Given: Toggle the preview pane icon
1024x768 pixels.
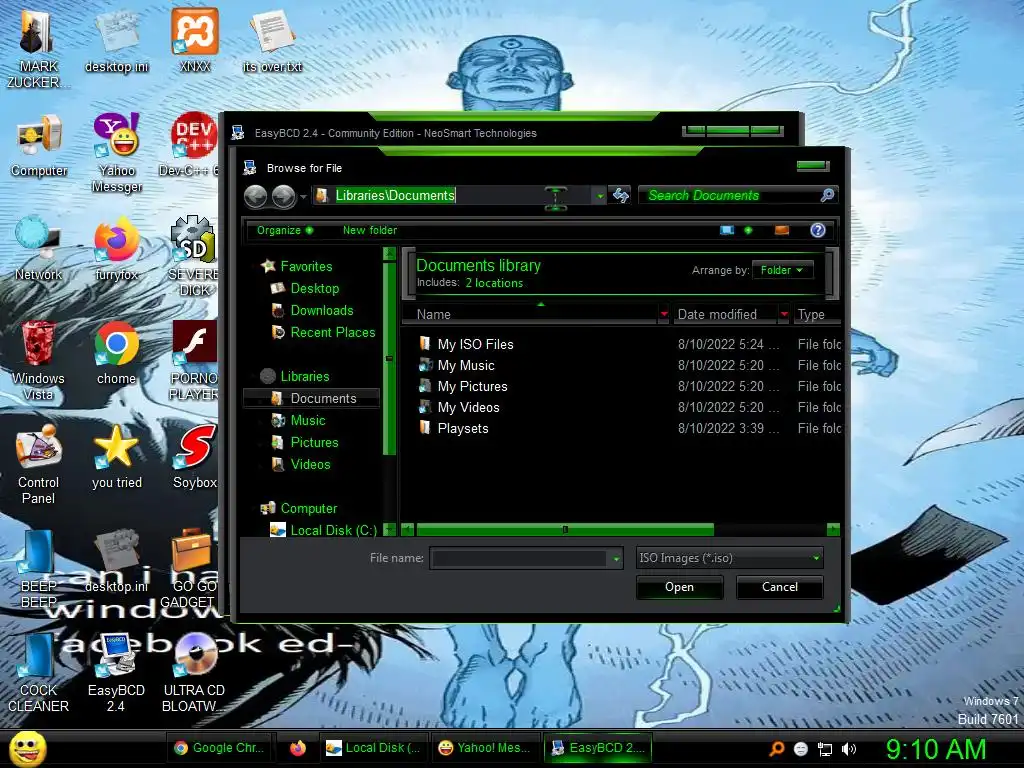Looking at the screenshot, I should pyautogui.click(x=782, y=230).
